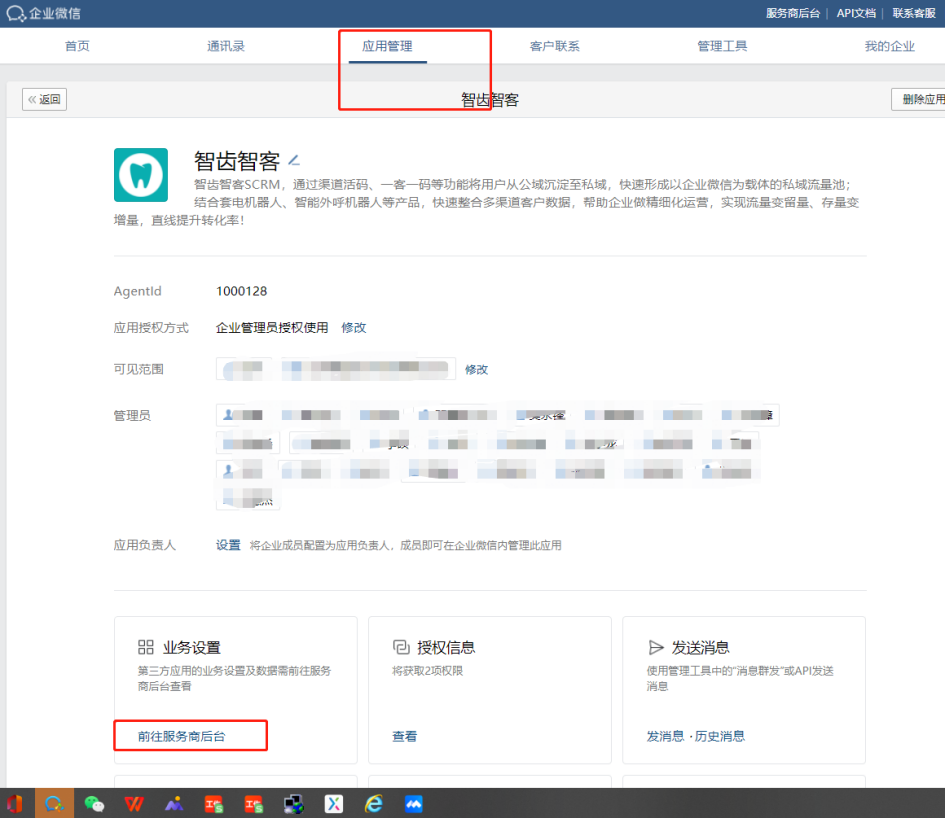Open the API文档 link
The image size is (945, 818).
(x=856, y=13)
